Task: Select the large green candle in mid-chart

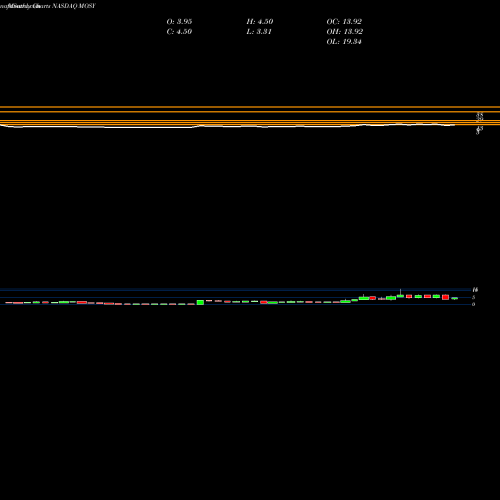Action: pyautogui.click(x=200, y=302)
